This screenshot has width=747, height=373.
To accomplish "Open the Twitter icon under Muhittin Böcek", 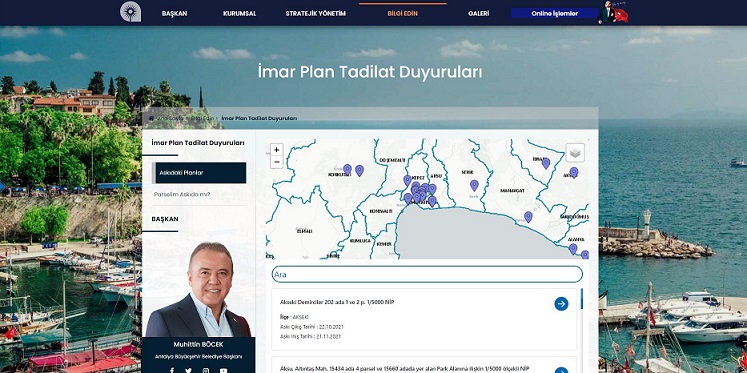I will pos(189,370).
